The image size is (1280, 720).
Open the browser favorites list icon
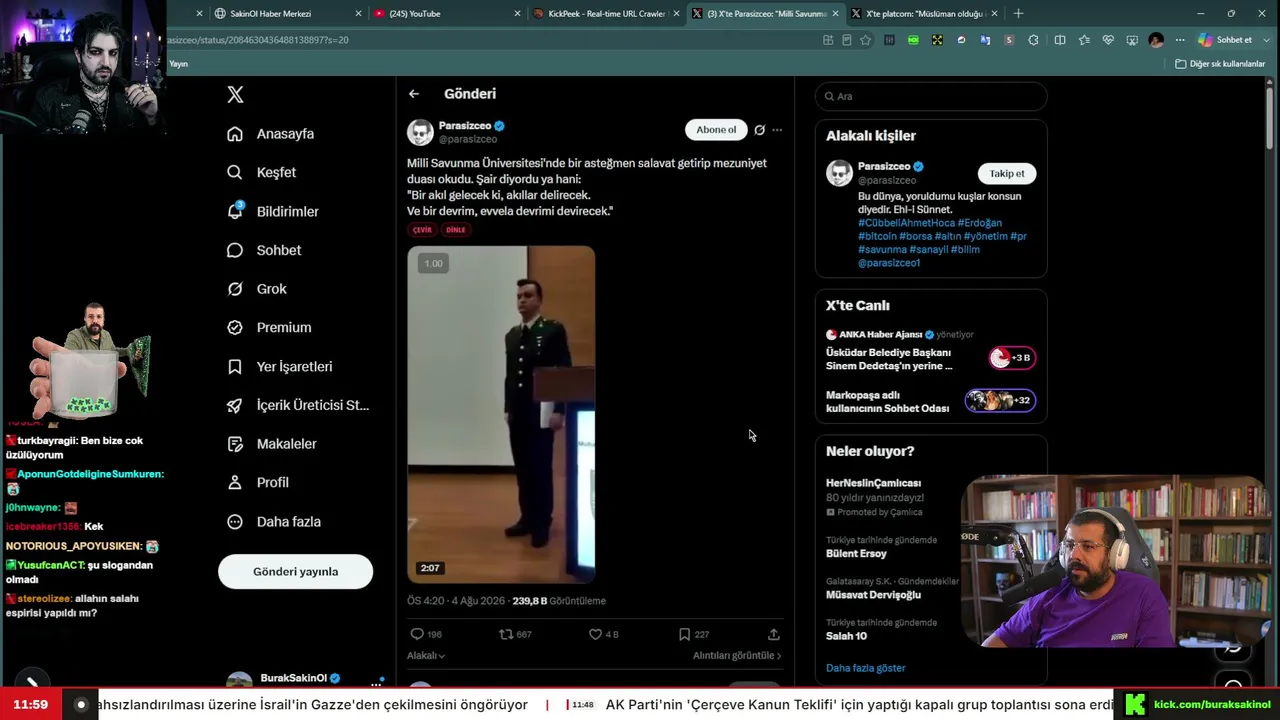pyautogui.click(x=1084, y=40)
